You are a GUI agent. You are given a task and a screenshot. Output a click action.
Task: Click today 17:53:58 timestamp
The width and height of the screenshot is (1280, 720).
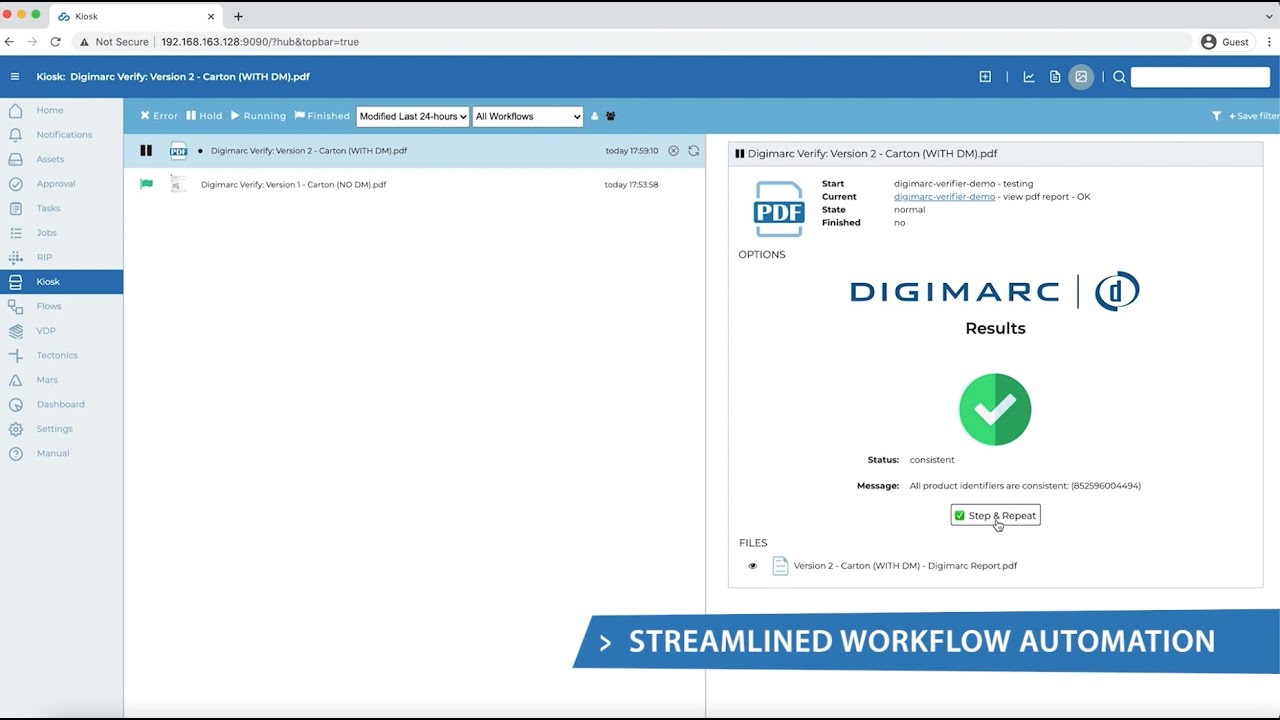[x=632, y=184]
